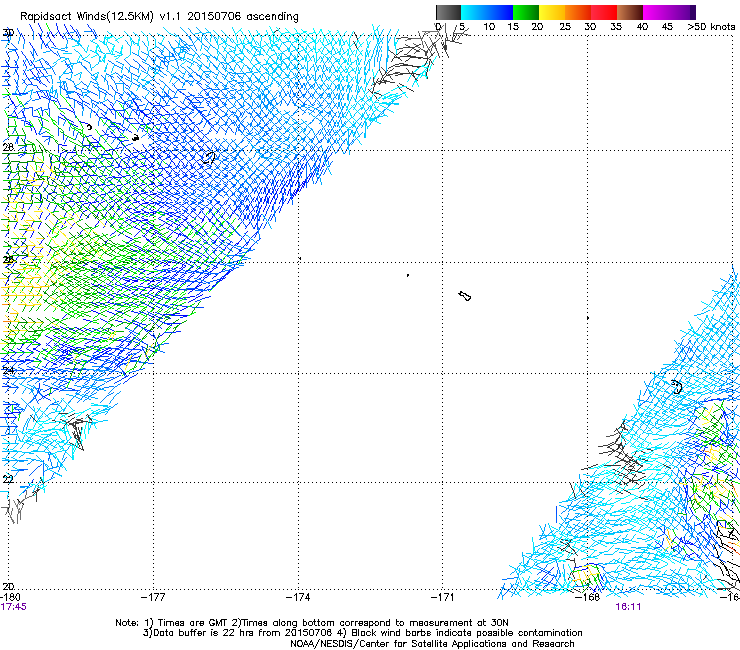
Task: Click the green 15-20 knots color swatch
Action: click(x=526, y=12)
